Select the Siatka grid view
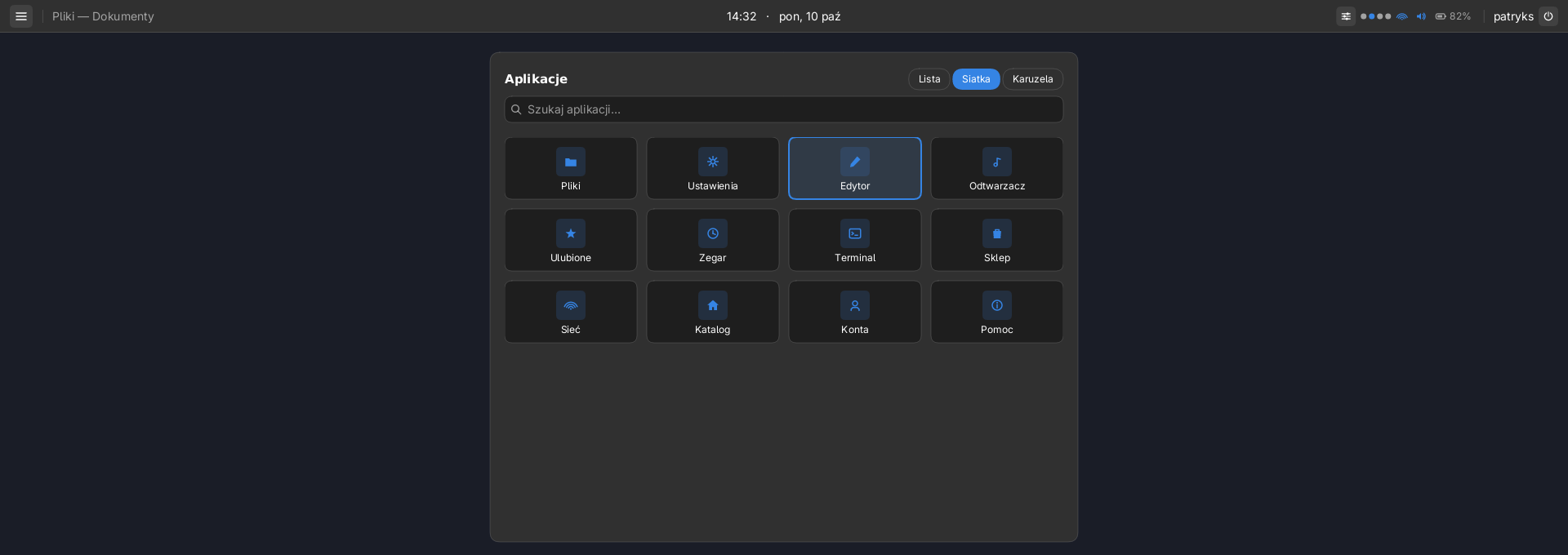1568x555 pixels. tap(976, 79)
